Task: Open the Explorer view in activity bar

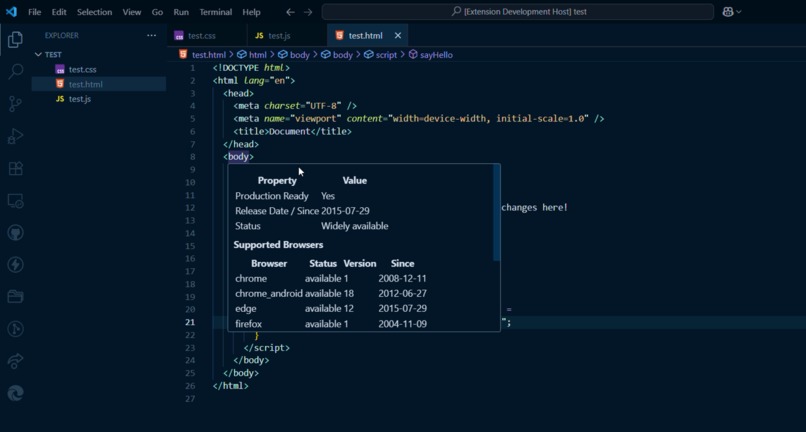Action: pos(15,40)
